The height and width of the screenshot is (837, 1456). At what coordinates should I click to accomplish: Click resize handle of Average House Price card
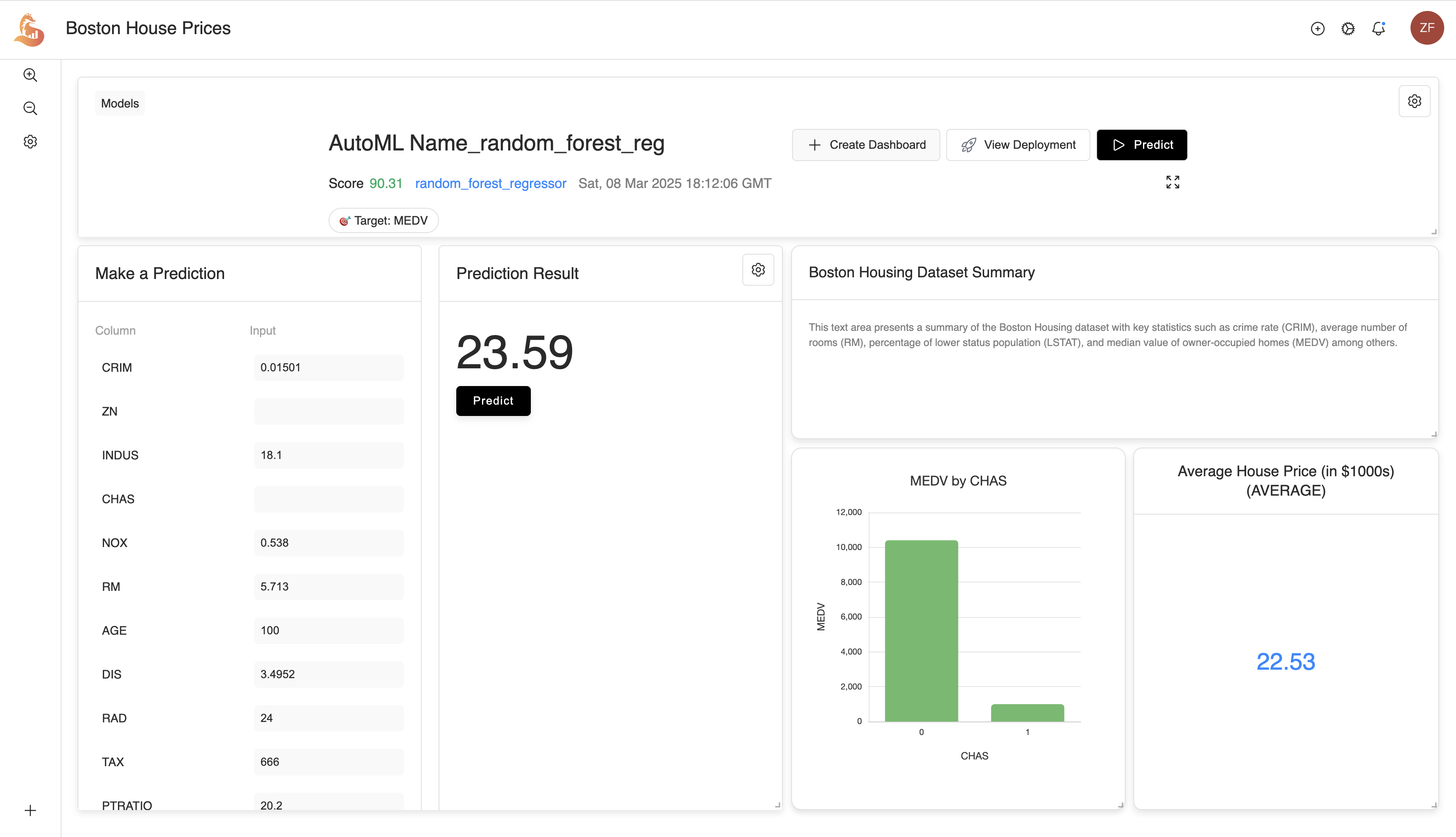pyautogui.click(x=1434, y=805)
